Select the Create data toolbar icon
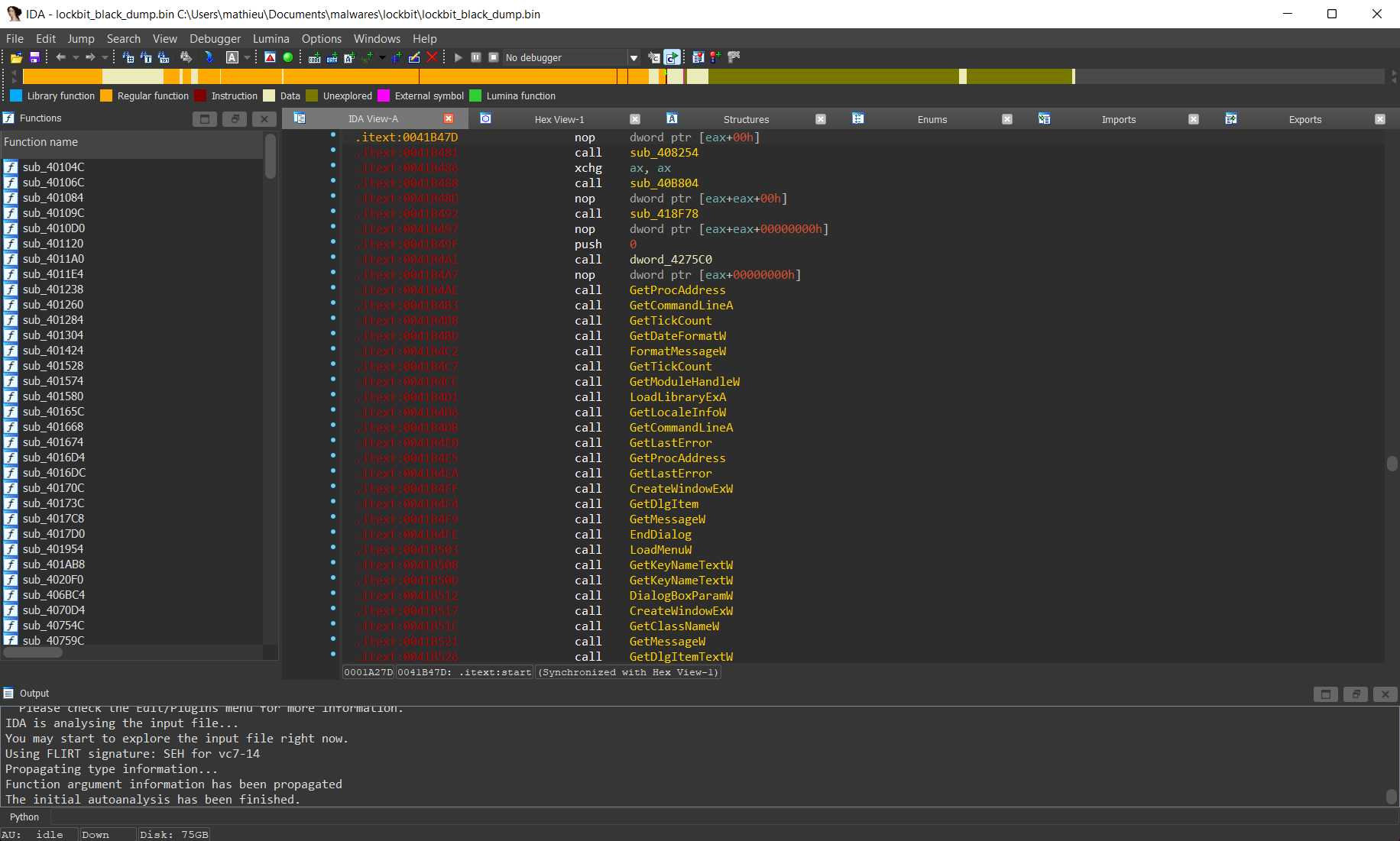1400x841 pixels. pos(331,57)
